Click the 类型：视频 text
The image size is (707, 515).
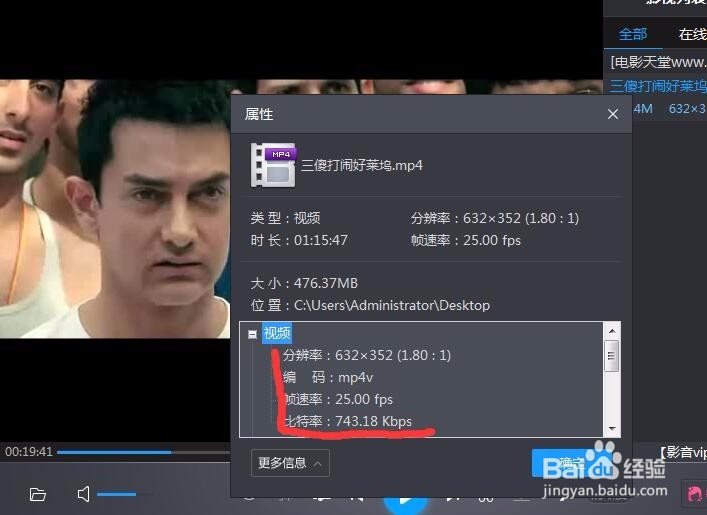[x=285, y=218]
